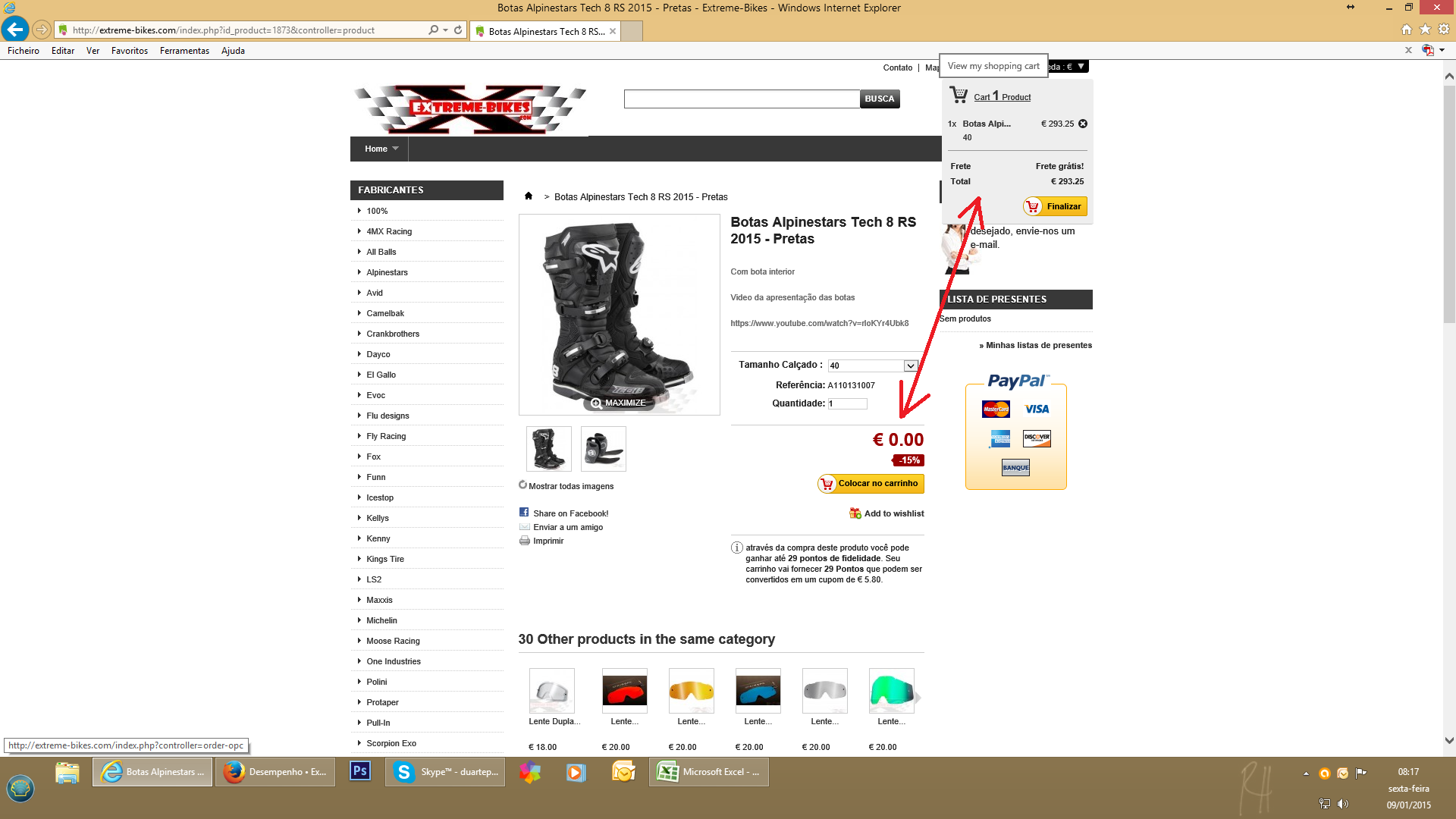Select first boots thumbnail image

549,449
